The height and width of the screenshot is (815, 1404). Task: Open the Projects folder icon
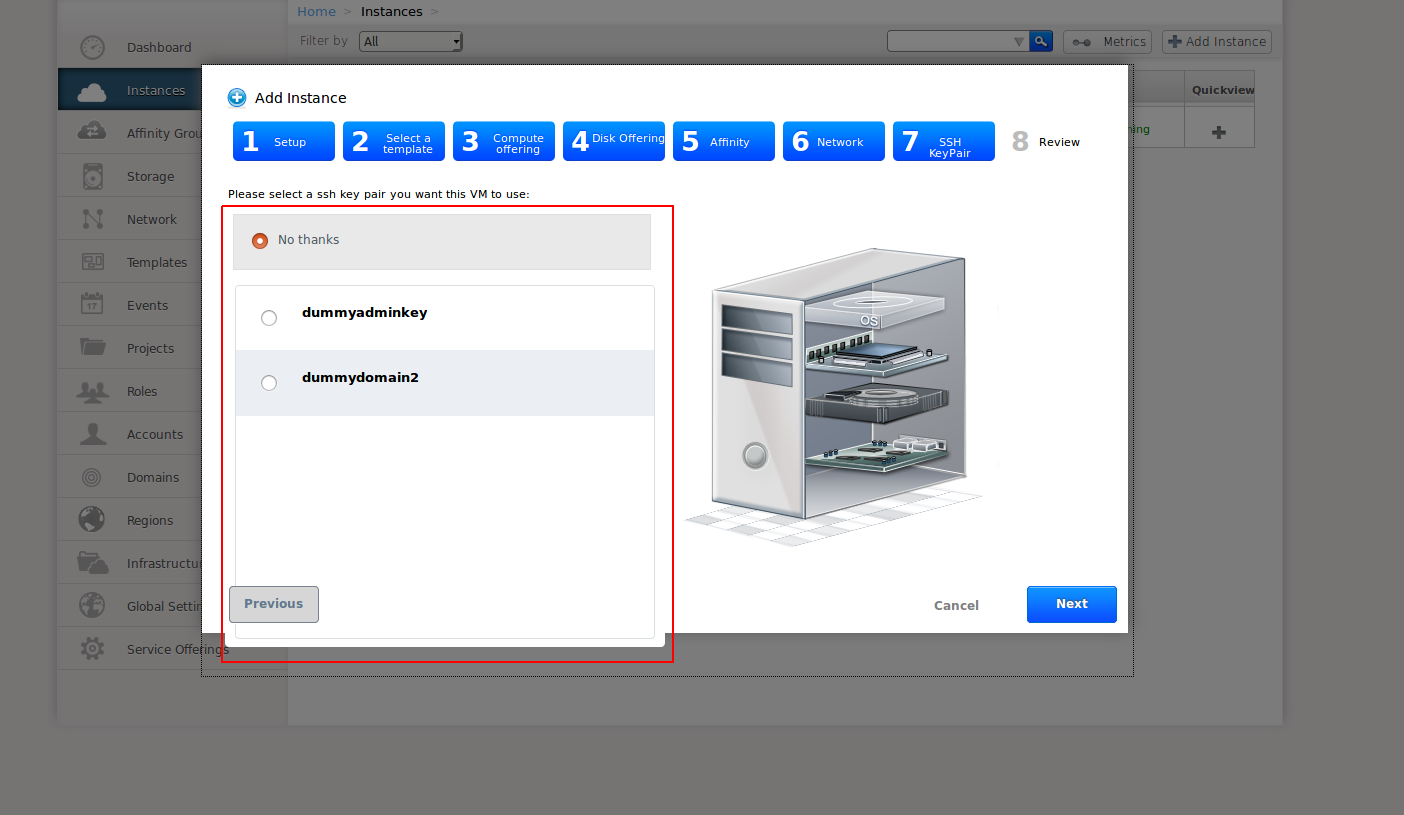pos(92,348)
